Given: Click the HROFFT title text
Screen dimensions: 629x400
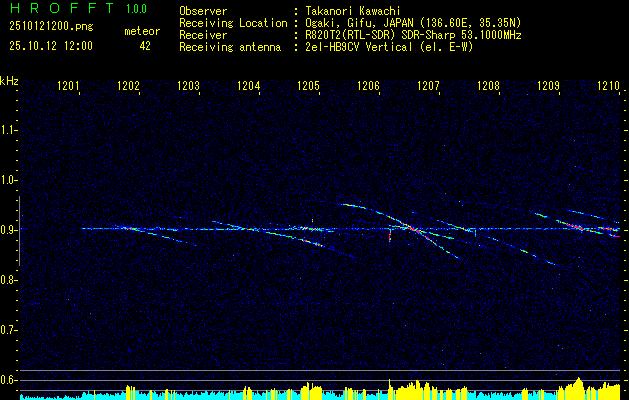Looking at the screenshot, I should coord(62,8).
